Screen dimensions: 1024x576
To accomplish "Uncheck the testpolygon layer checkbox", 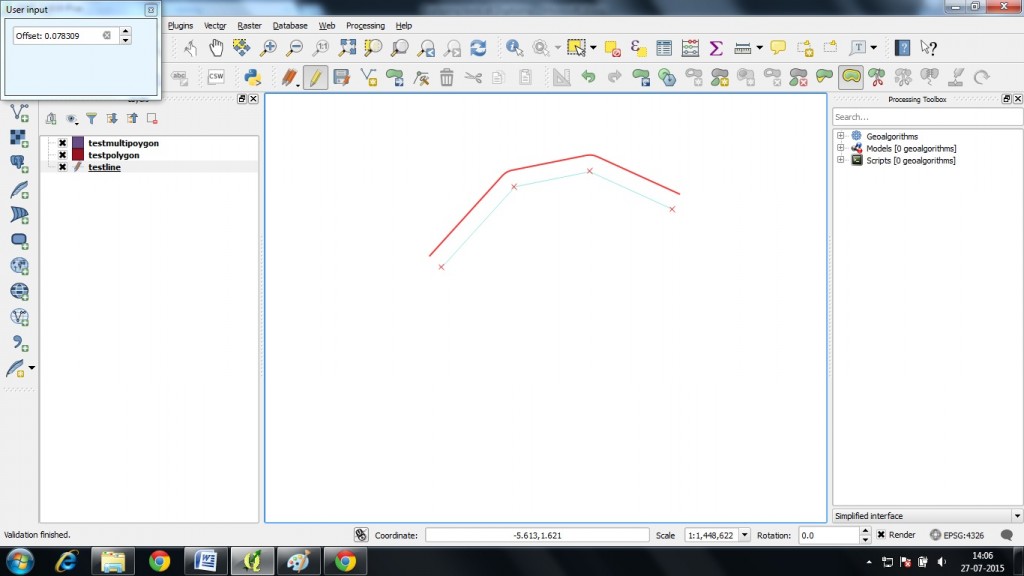I will coord(62,154).
